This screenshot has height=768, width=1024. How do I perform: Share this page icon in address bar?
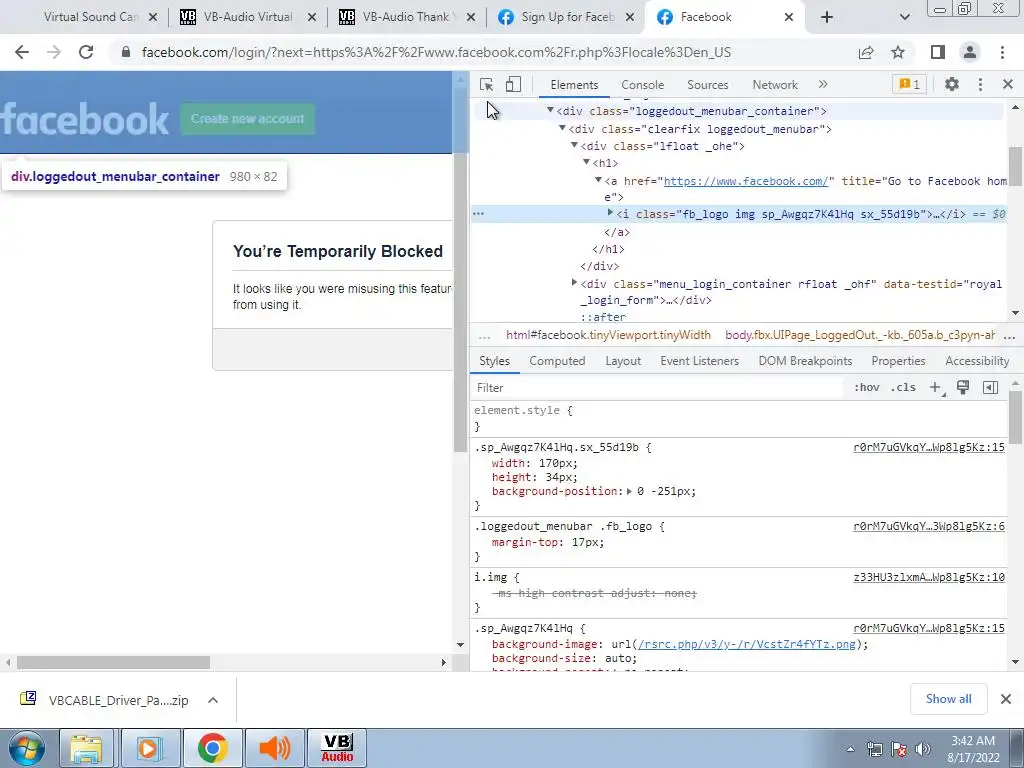coord(866,52)
